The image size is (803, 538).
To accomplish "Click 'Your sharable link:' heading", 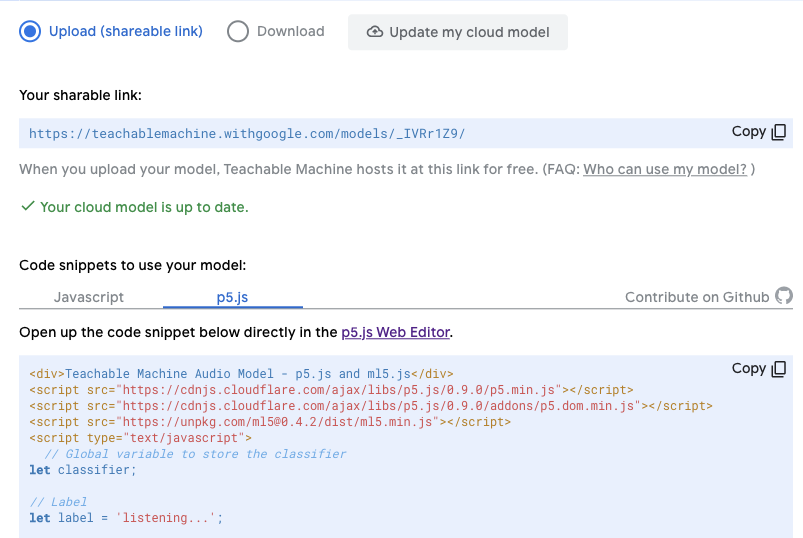I will pos(80,95).
